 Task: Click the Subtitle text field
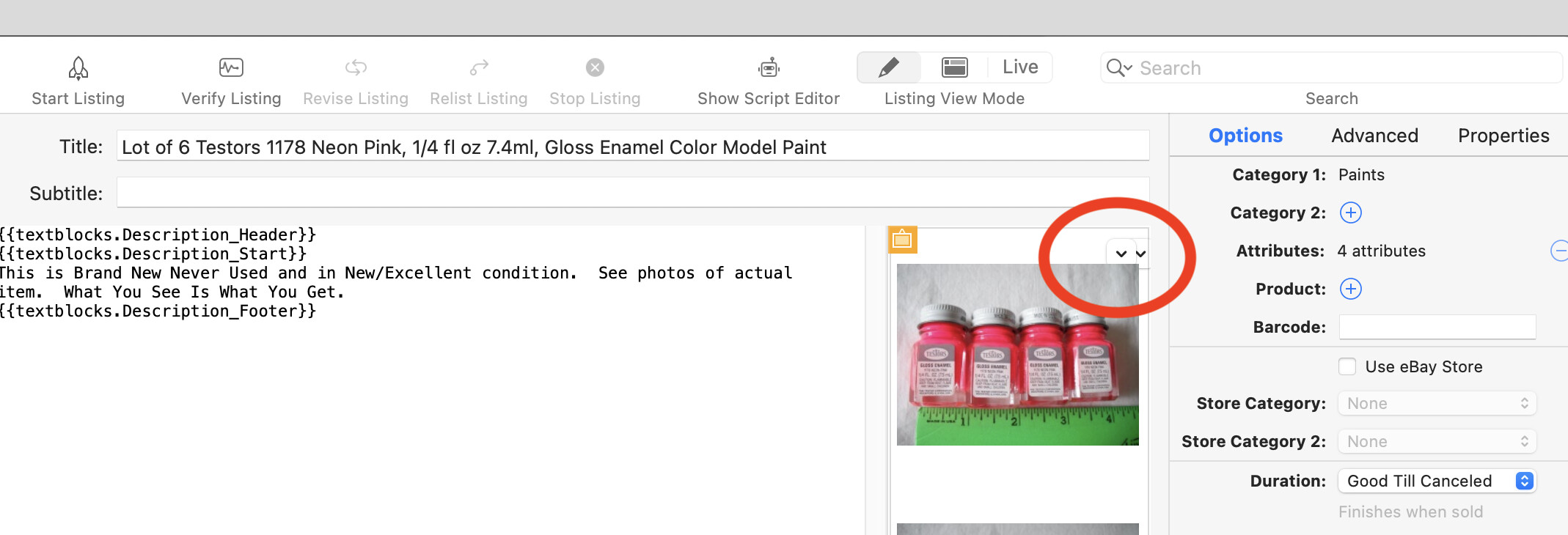632,193
